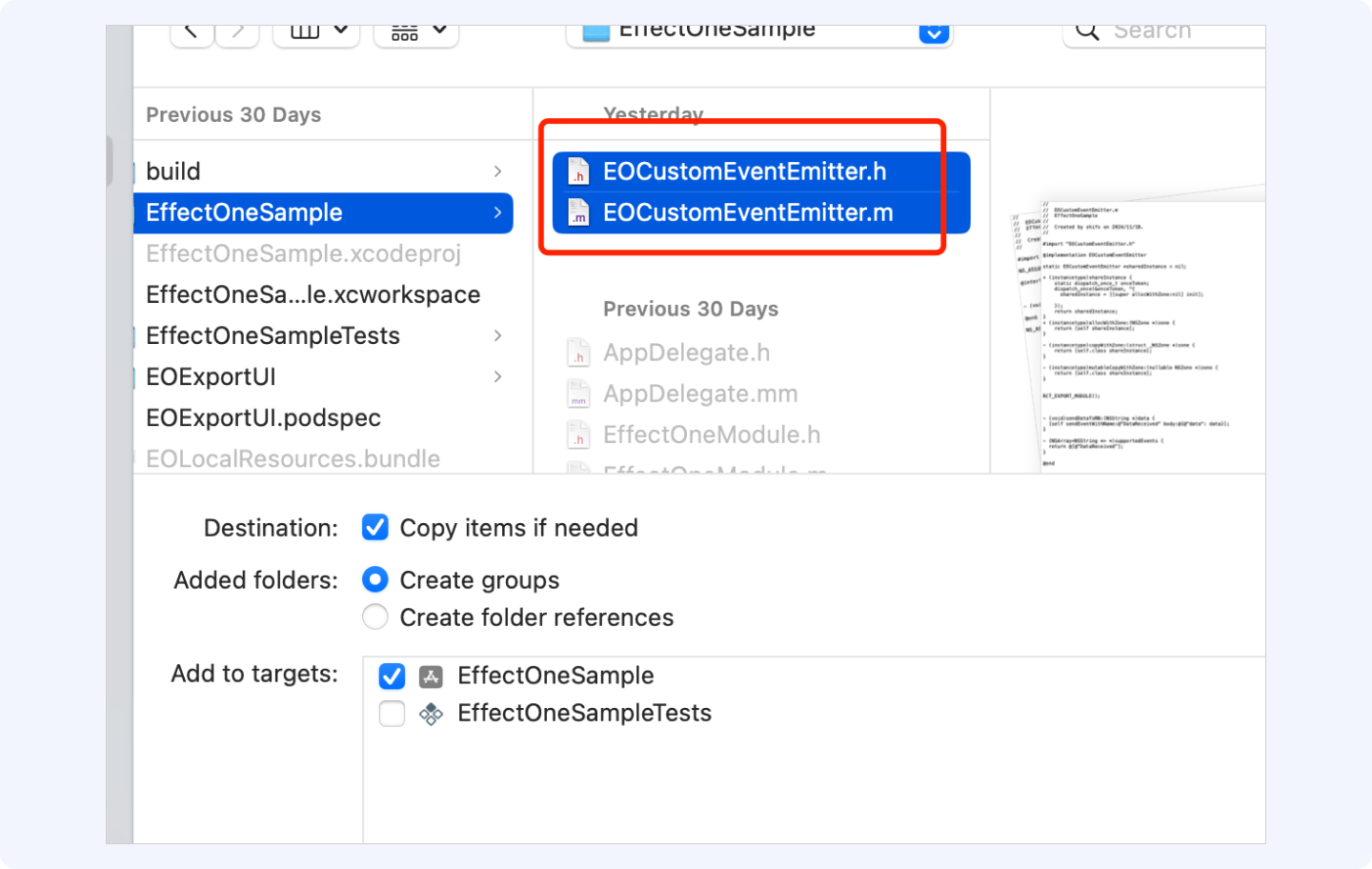Click into the Search field
The image size is (1372, 869).
coord(1164,34)
